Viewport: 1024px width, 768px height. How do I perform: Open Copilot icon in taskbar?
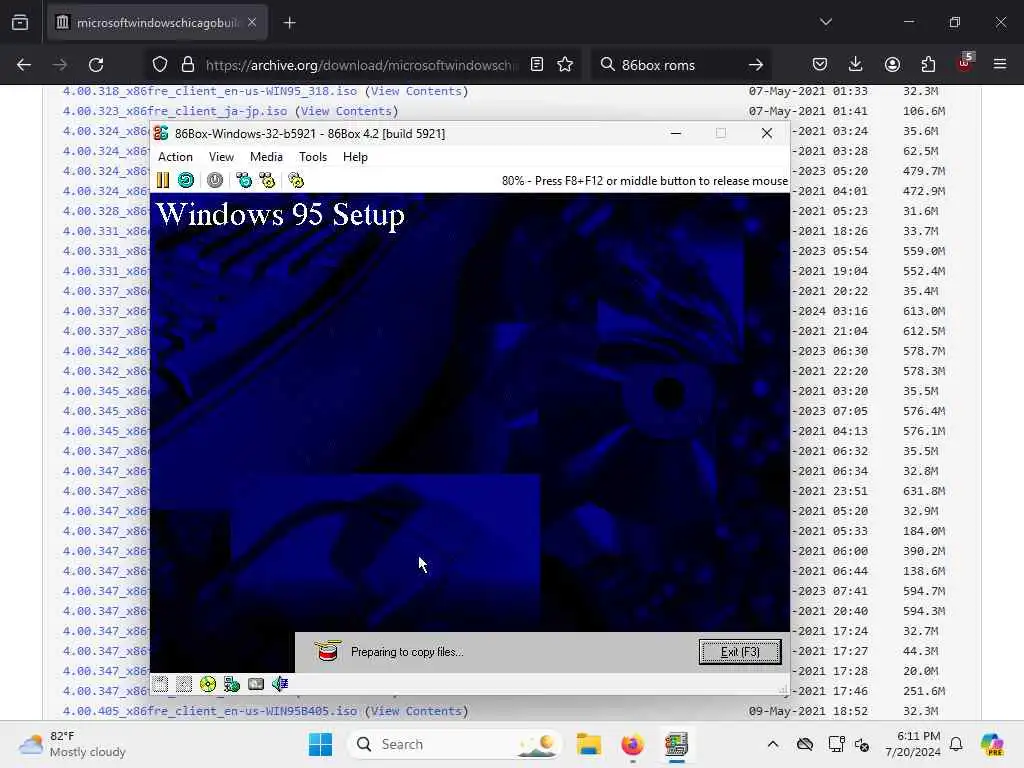pos(992,744)
